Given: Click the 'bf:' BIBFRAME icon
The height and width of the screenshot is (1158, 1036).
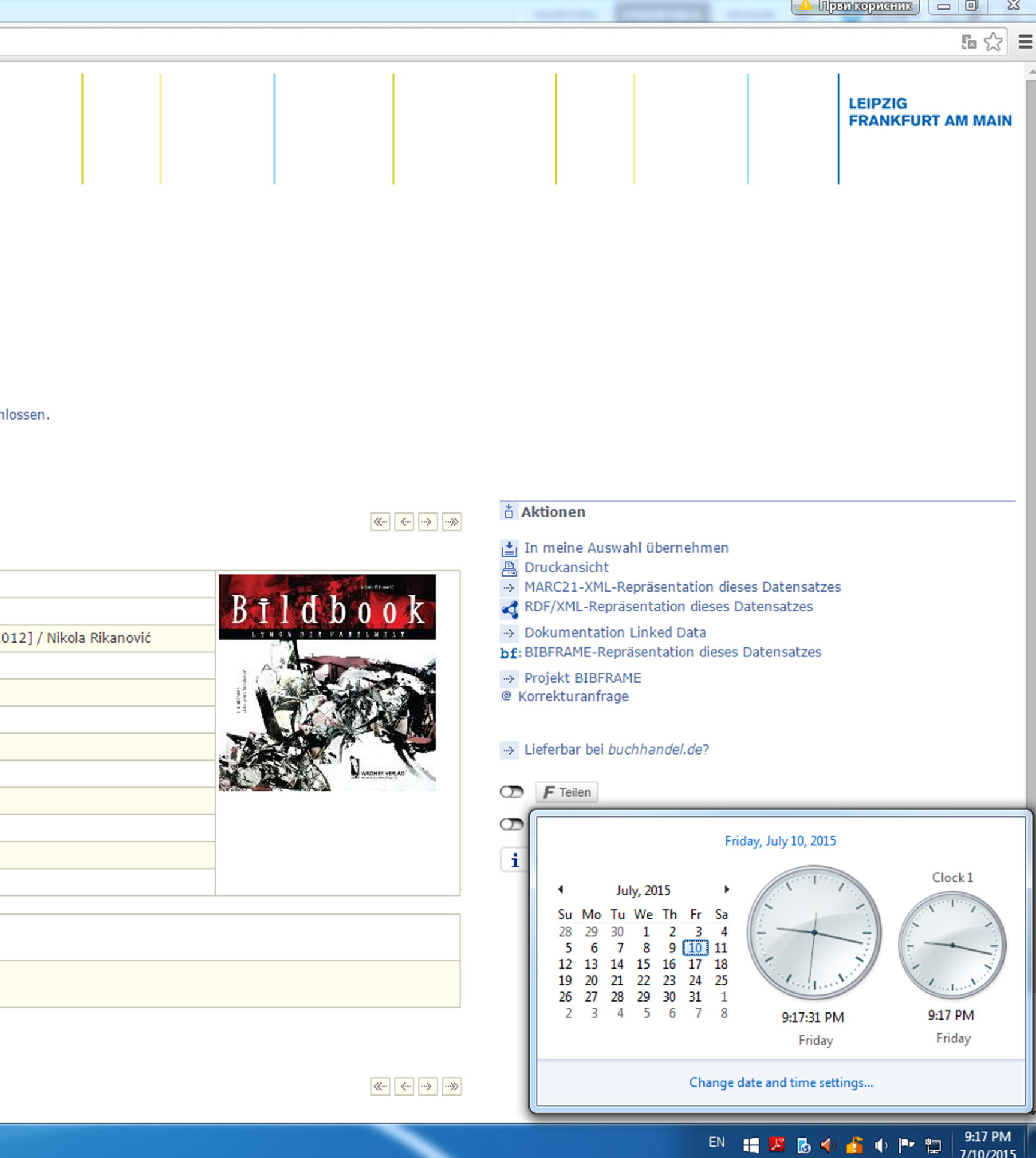Looking at the screenshot, I should (x=510, y=653).
